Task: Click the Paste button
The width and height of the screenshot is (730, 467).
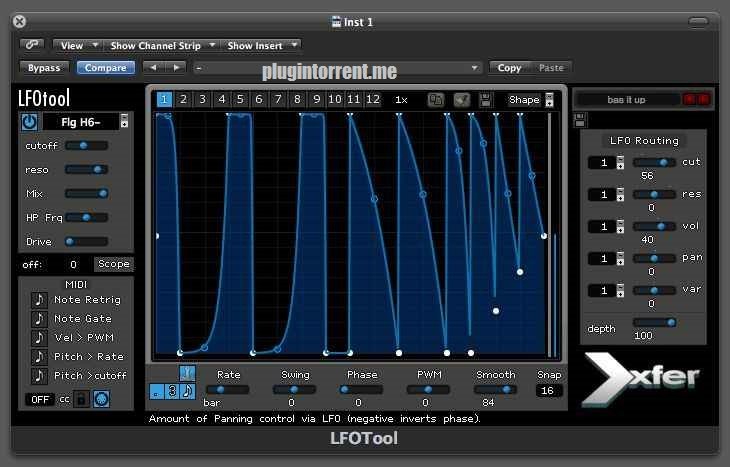Action: 551,68
